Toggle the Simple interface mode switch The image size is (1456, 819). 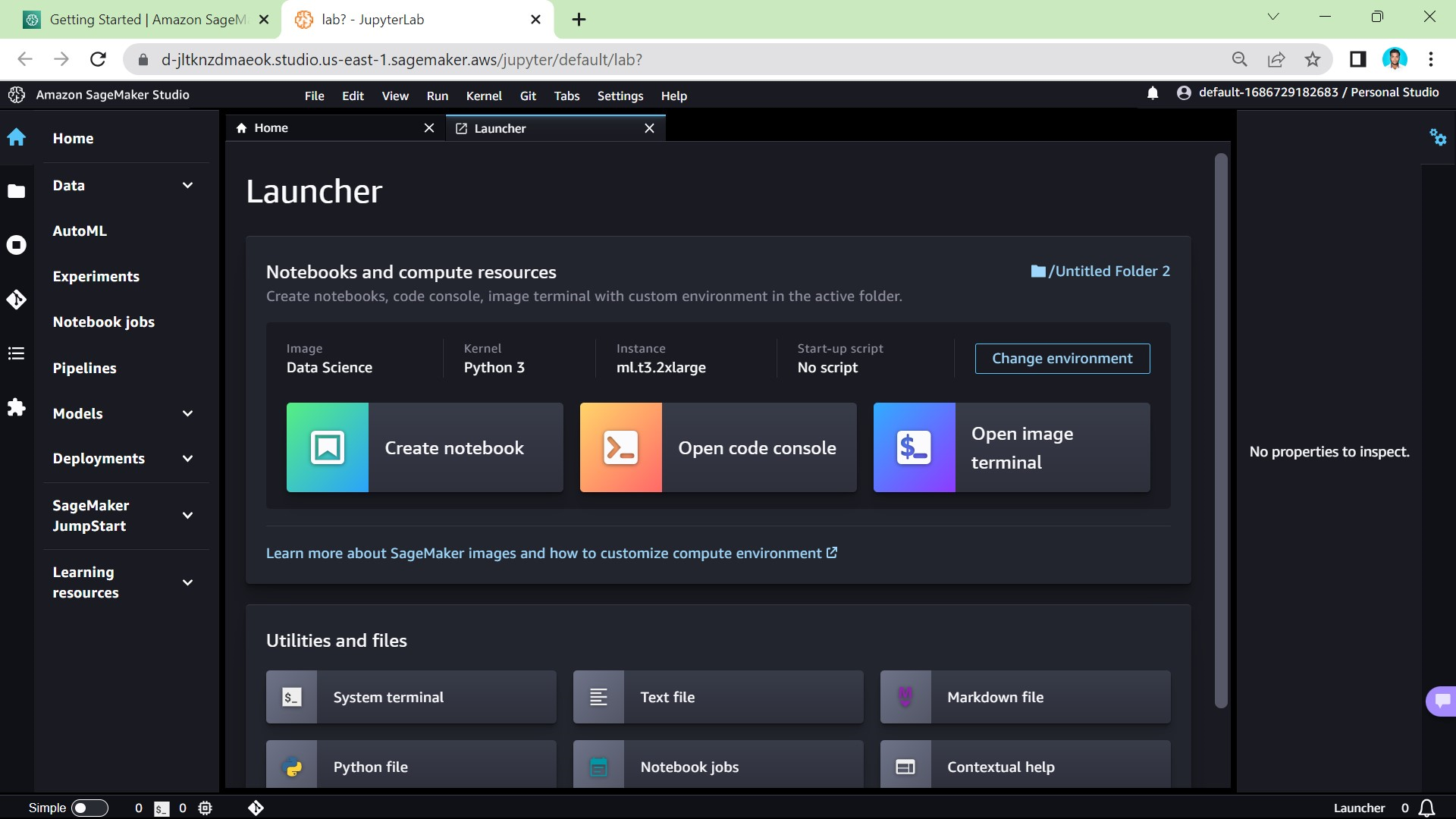(x=89, y=808)
